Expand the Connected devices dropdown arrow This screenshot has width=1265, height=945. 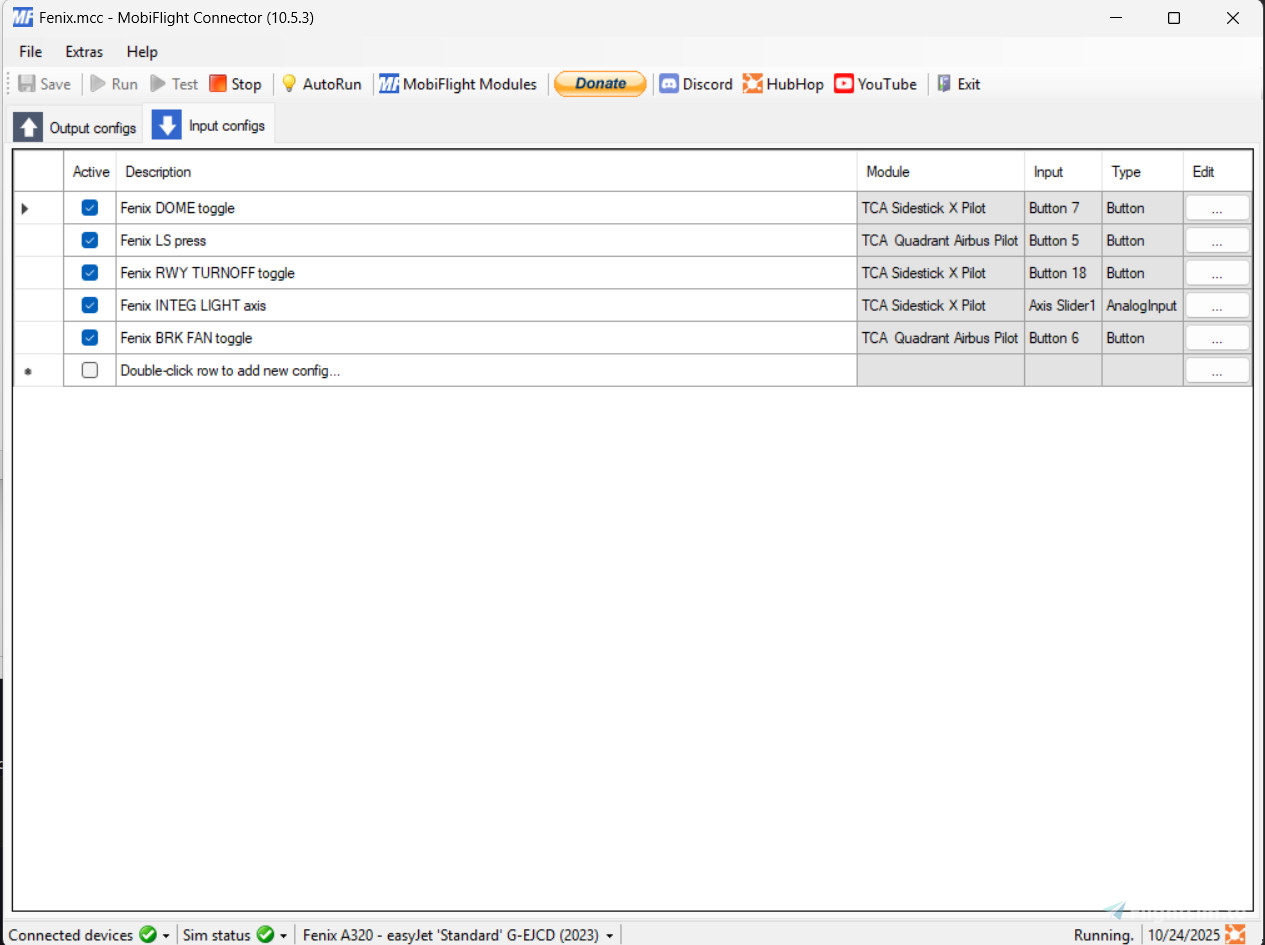pyautogui.click(x=166, y=936)
